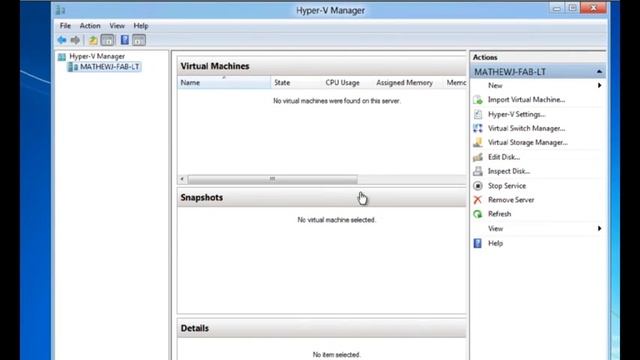Open Virtual Storage Manager... action
640x360 pixels.
point(528,142)
